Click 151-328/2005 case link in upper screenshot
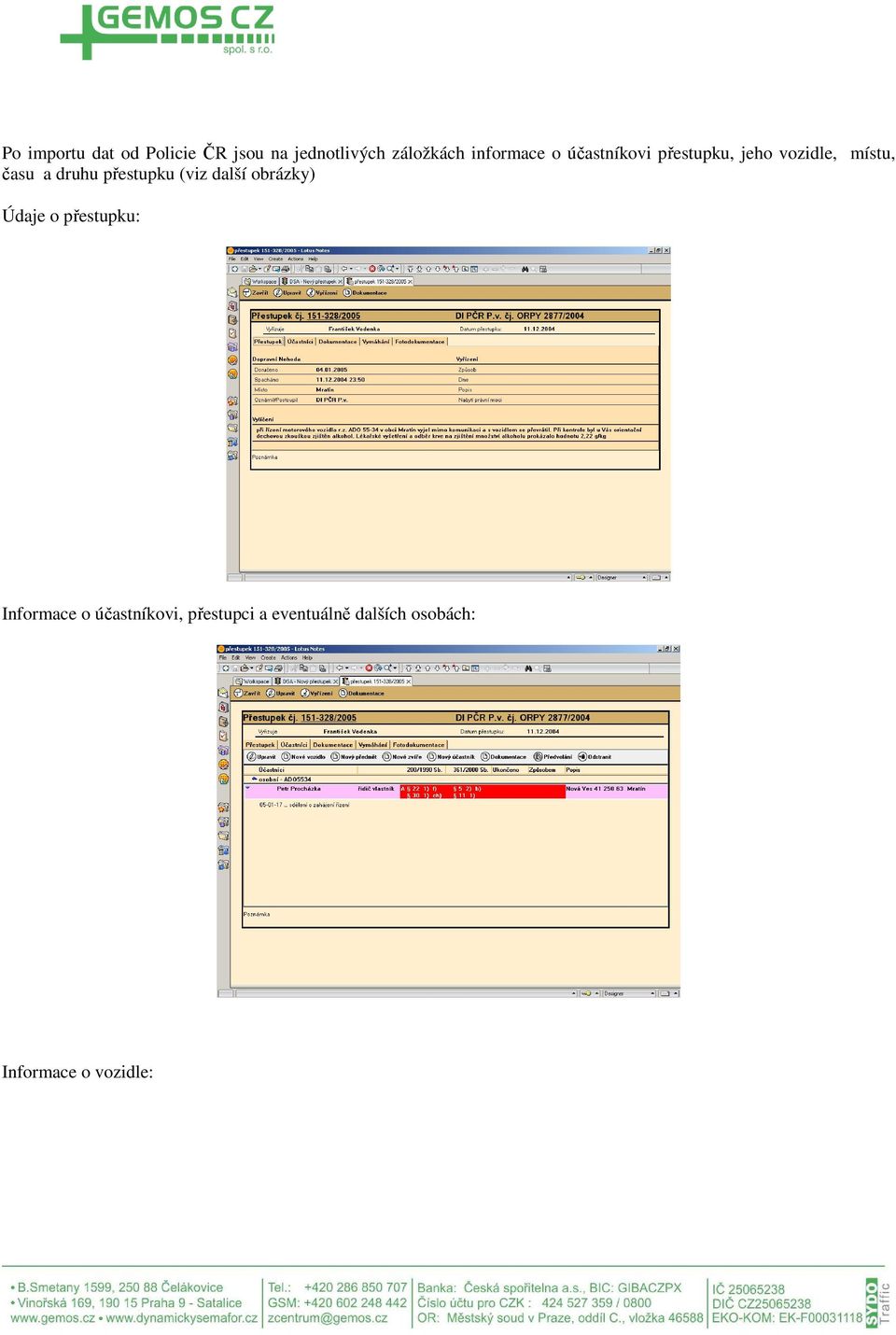Viewport: 896px width, 1335px height. [x=333, y=316]
